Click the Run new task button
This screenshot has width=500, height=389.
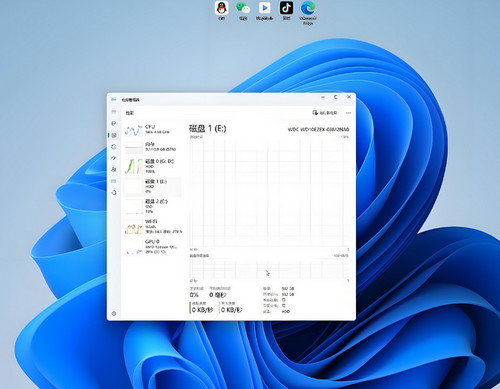point(325,113)
